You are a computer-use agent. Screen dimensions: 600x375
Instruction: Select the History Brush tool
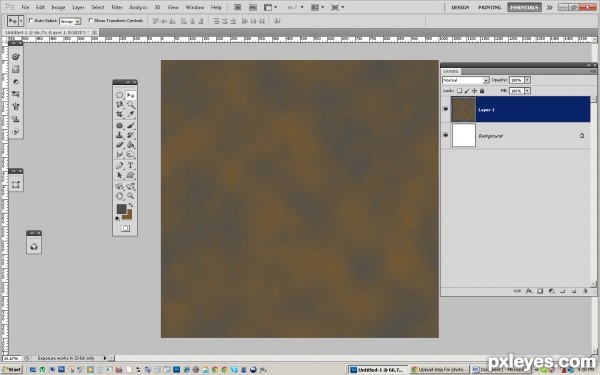click(x=130, y=135)
